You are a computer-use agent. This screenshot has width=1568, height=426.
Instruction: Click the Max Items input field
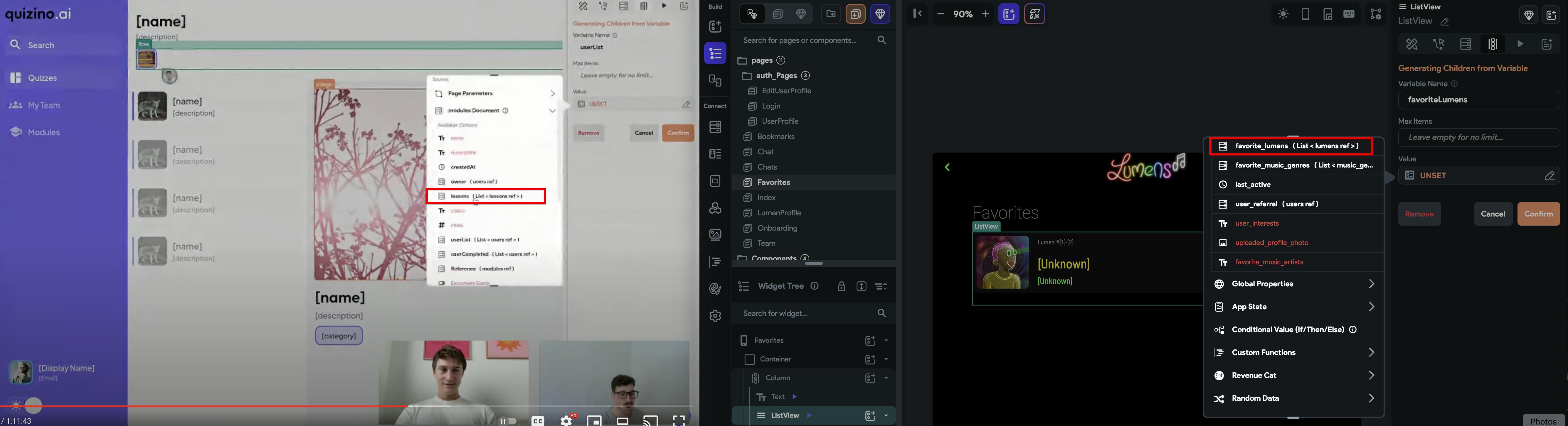tap(1479, 138)
